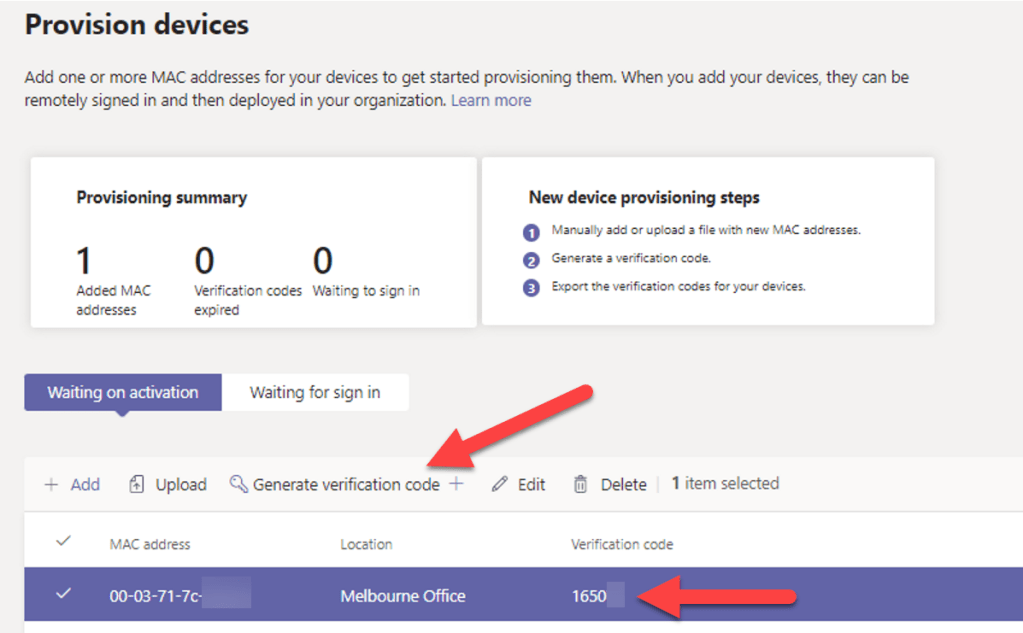Click the plus icon beside Add
The height and width of the screenshot is (633, 1023).
[51, 484]
